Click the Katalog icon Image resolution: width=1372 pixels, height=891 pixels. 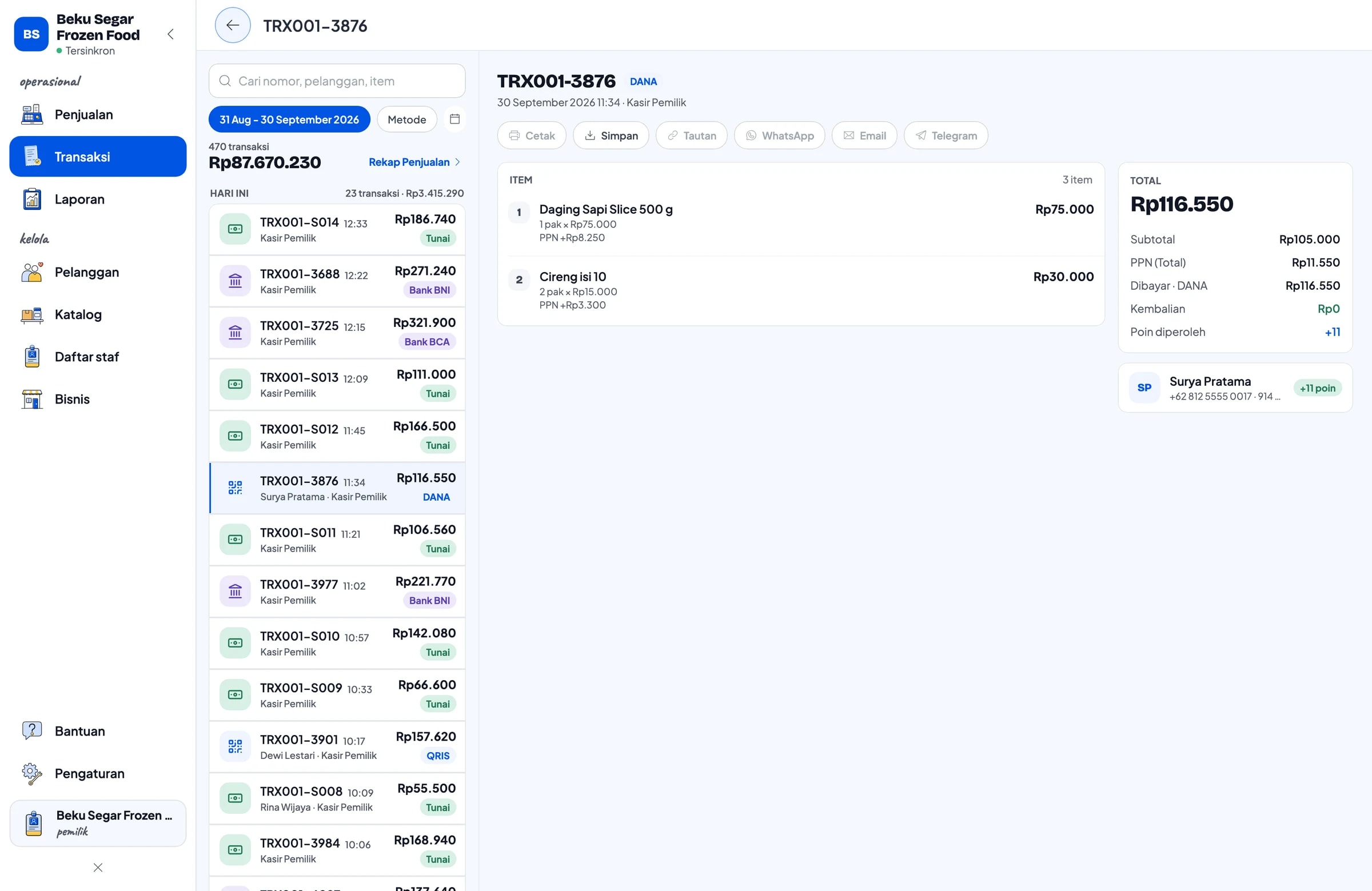click(31, 315)
